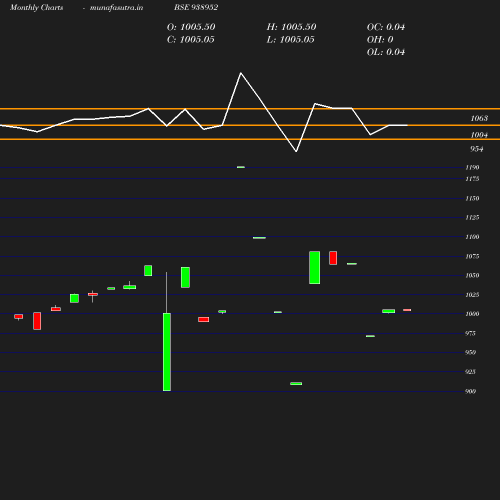Viewport: 500px width, 500px height.
Task: Click the 1004 level label
Action: [479, 135]
